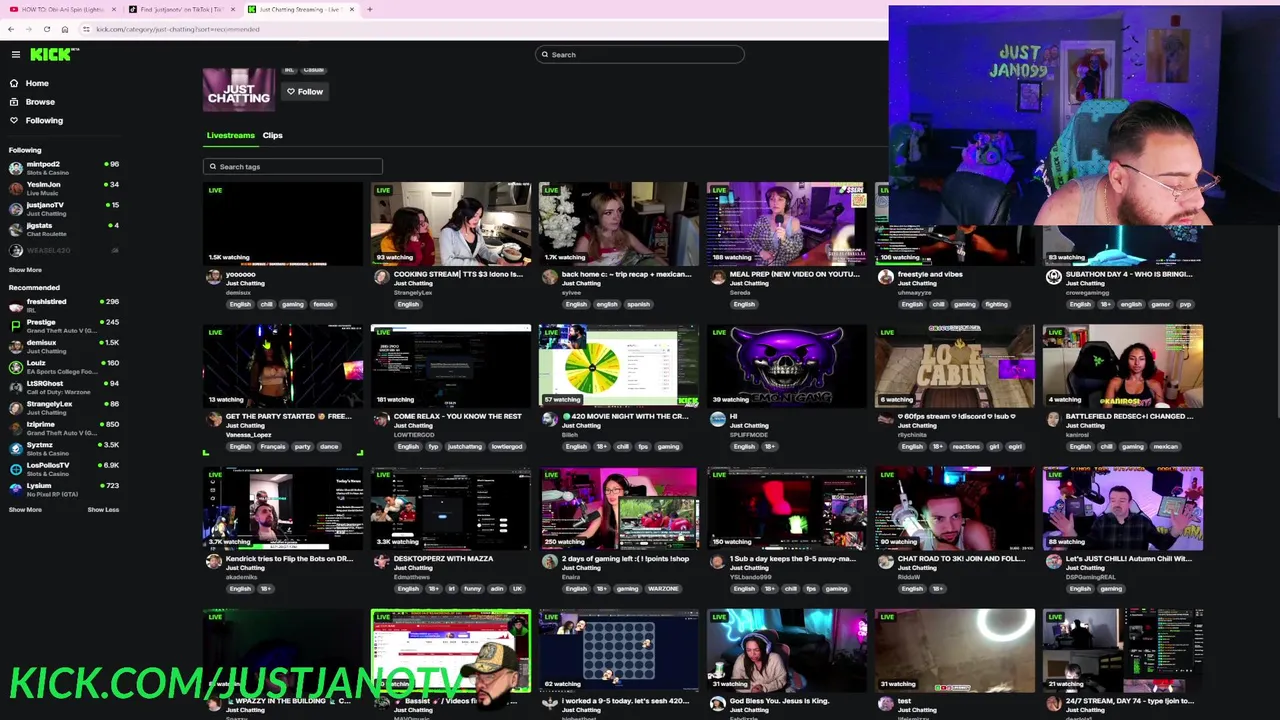Image resolution: width=1280 pixels, height=720 pixels.
Task: Click Louiz avatar in Recommended list
Action: point(15,366)
